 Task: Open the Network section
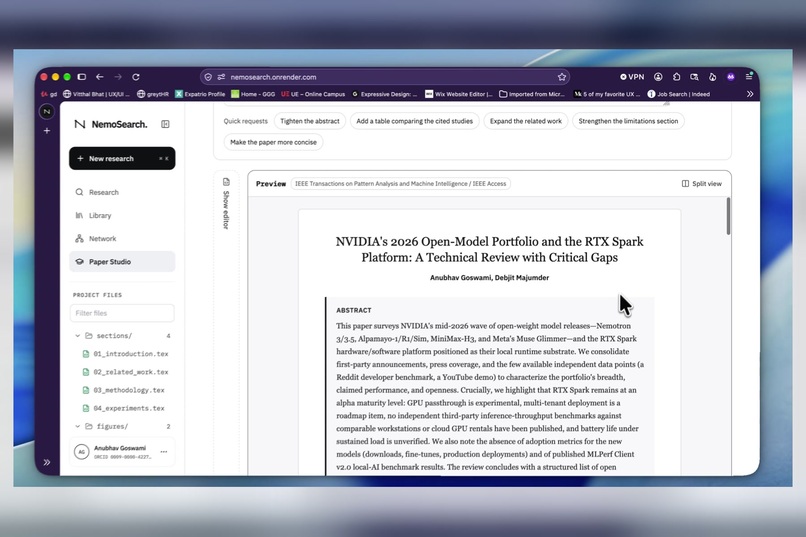click(122, 238)
